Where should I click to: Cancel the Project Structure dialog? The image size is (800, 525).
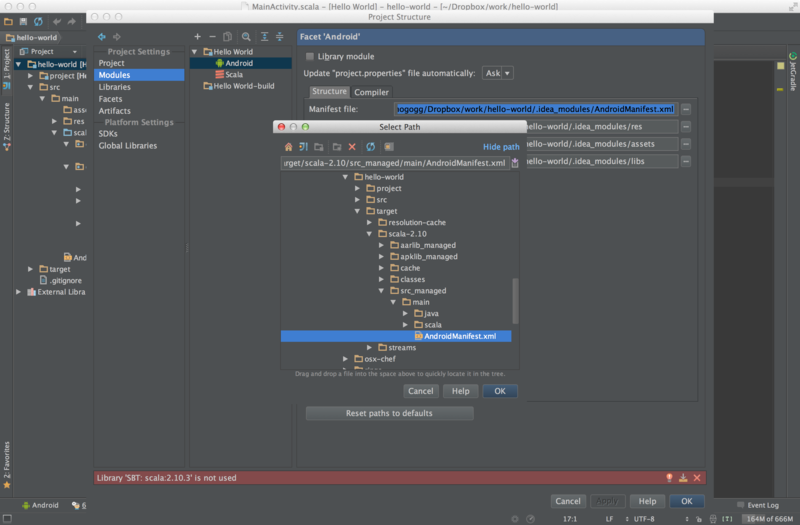tap(568, 502)
